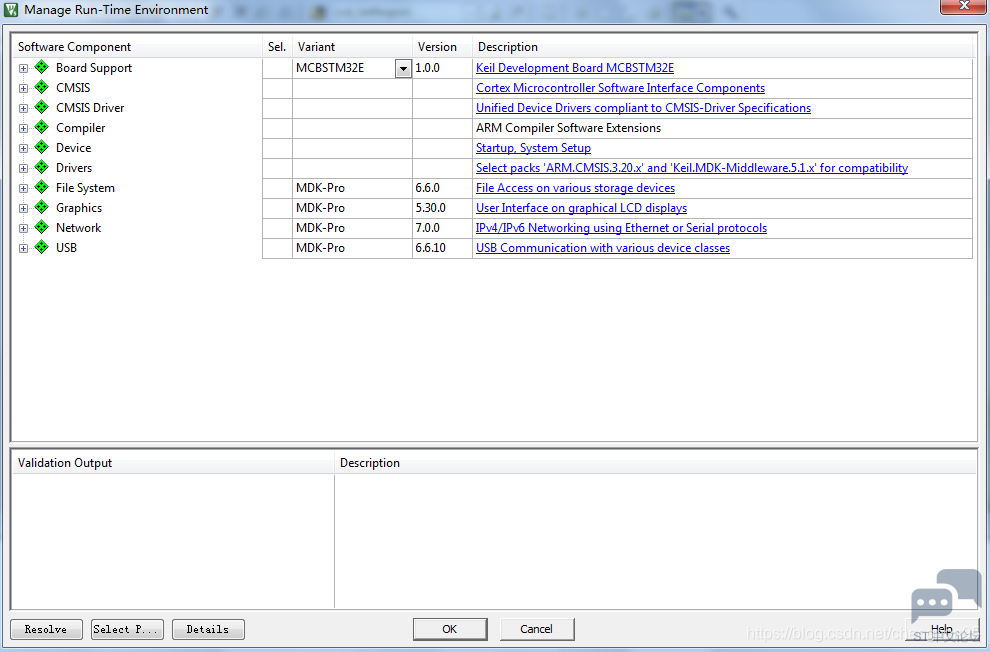990x652 pixels.
Task: Open the Select packs compatibility link
Action: [x=692, y=168]
